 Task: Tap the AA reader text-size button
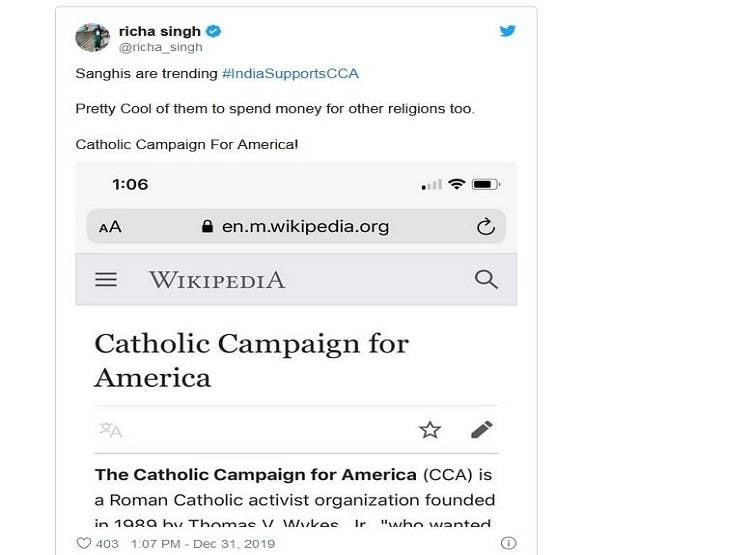pyautogui.click(x=110, y=227)
